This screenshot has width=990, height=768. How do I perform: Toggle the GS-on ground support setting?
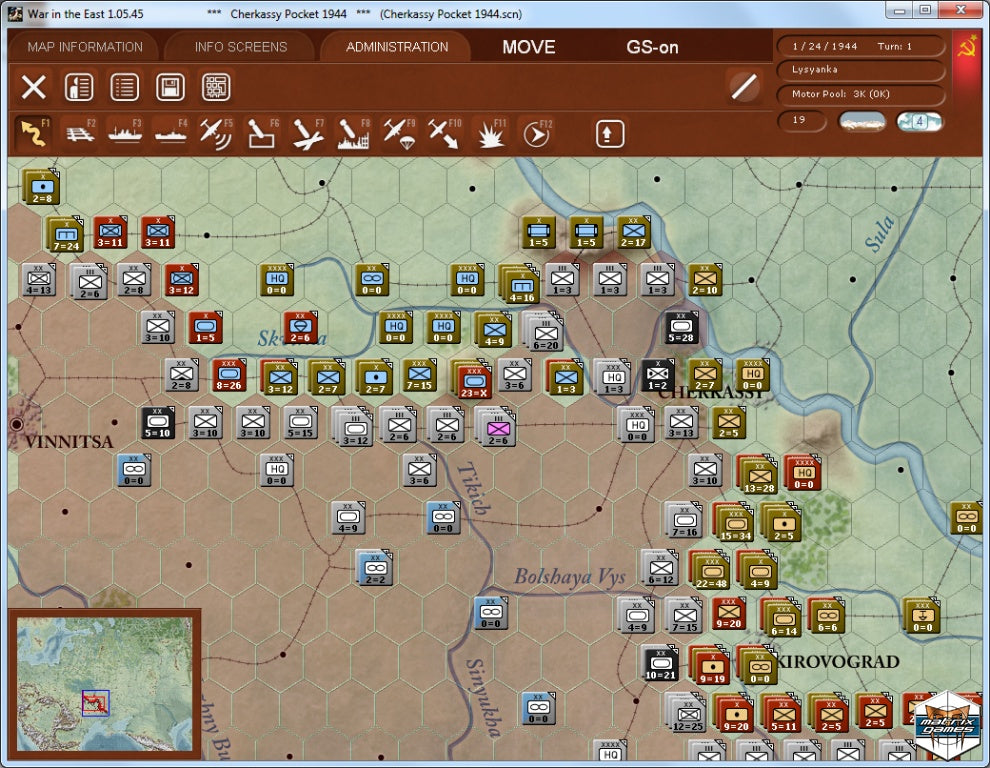point(652,47)
